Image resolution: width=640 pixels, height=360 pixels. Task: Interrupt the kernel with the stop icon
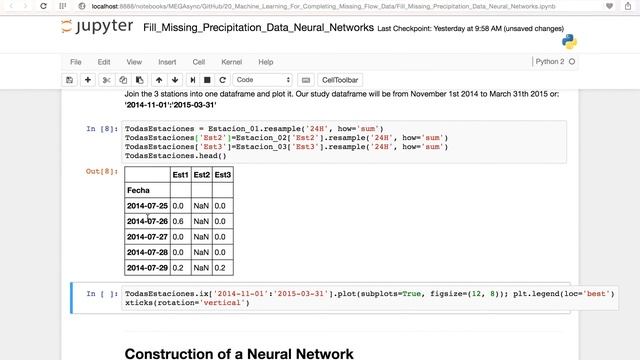(x=207, y=80)
